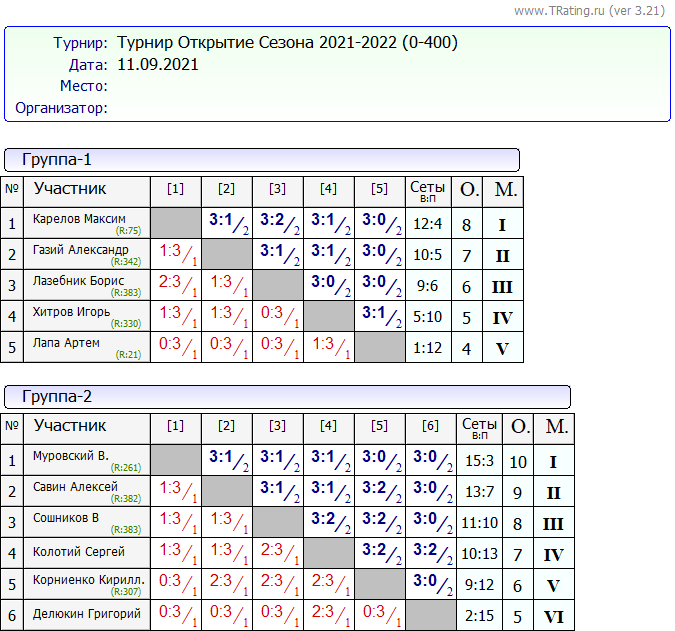675x631 pixels.
Task: Open Лазебник Борис player entry
Action: pyautogui.click(x=79, y=281)
